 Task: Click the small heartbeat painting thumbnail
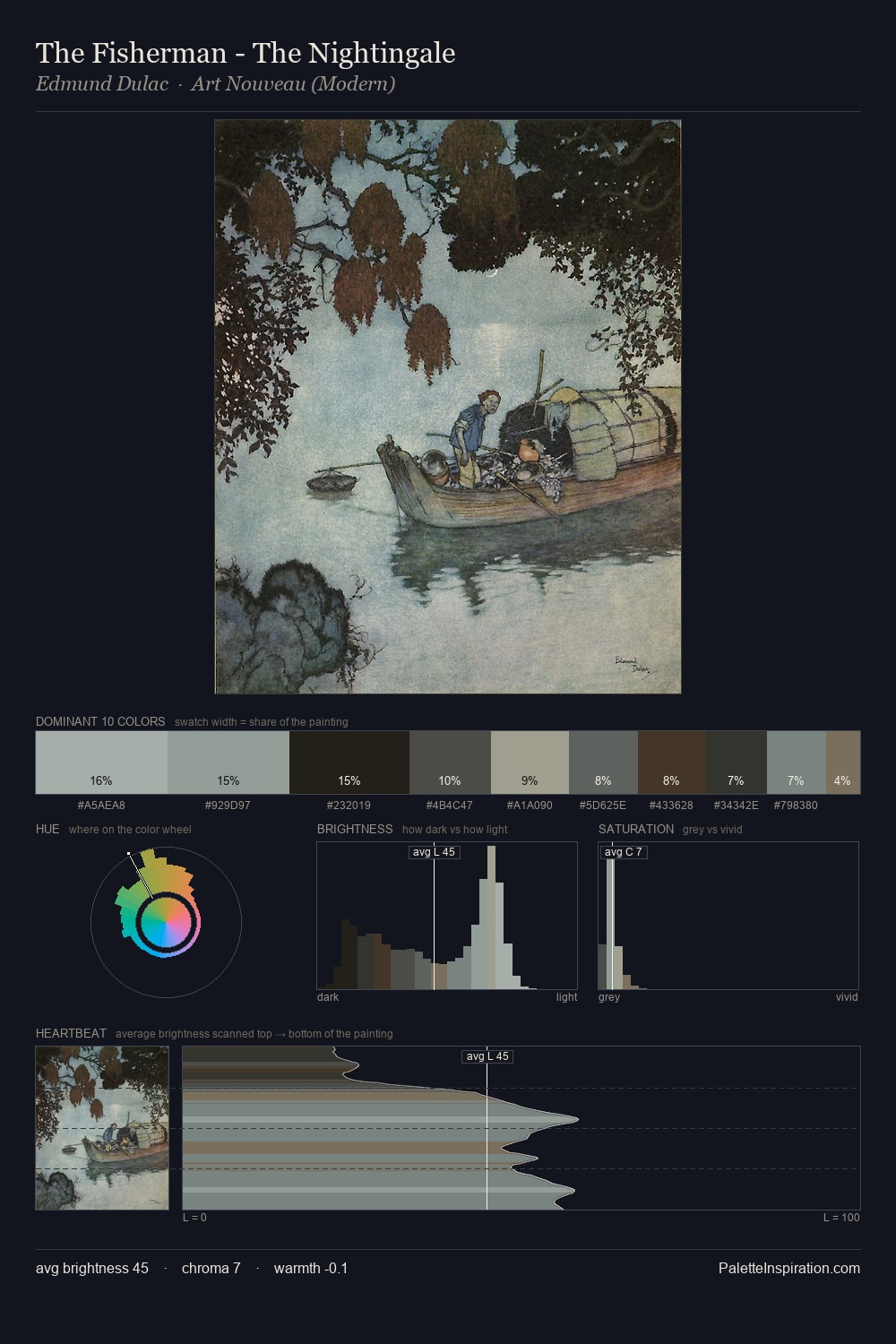pyautogui.click(x=102, y=1128)
